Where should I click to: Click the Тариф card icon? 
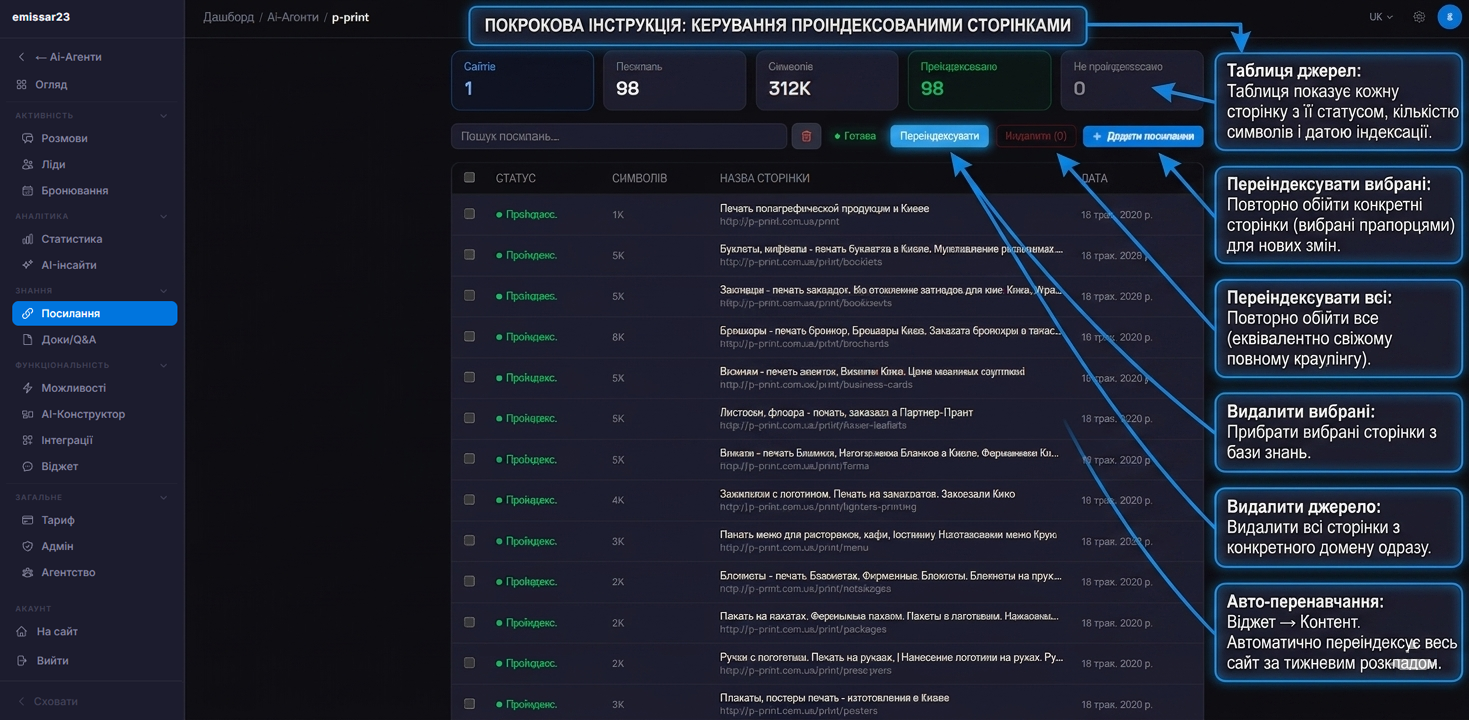pyautogui.click(x=28, y=520)
